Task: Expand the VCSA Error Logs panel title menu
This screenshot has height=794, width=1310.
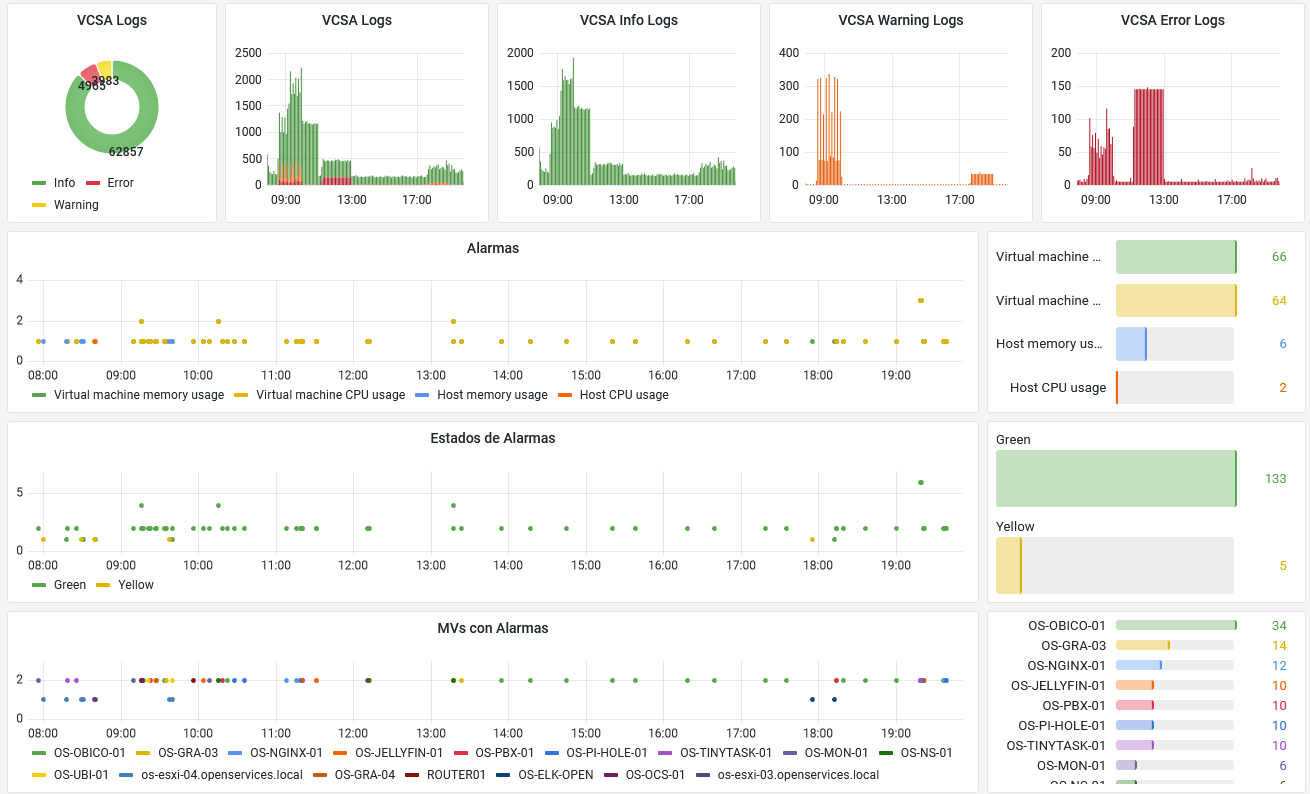Action: (1172, 20)
